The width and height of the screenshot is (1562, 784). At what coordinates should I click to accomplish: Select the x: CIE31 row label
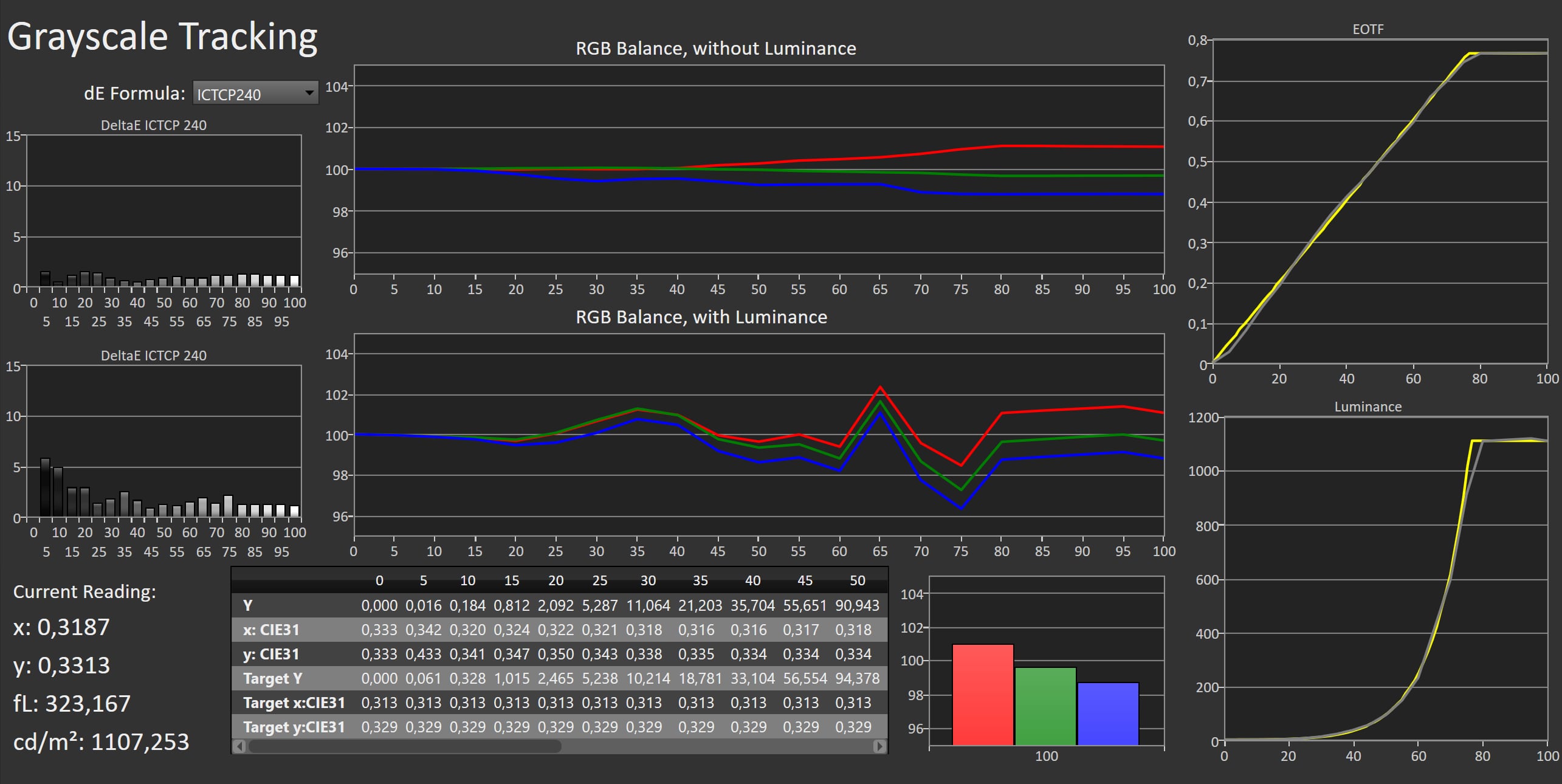click(x=271, y=630)
